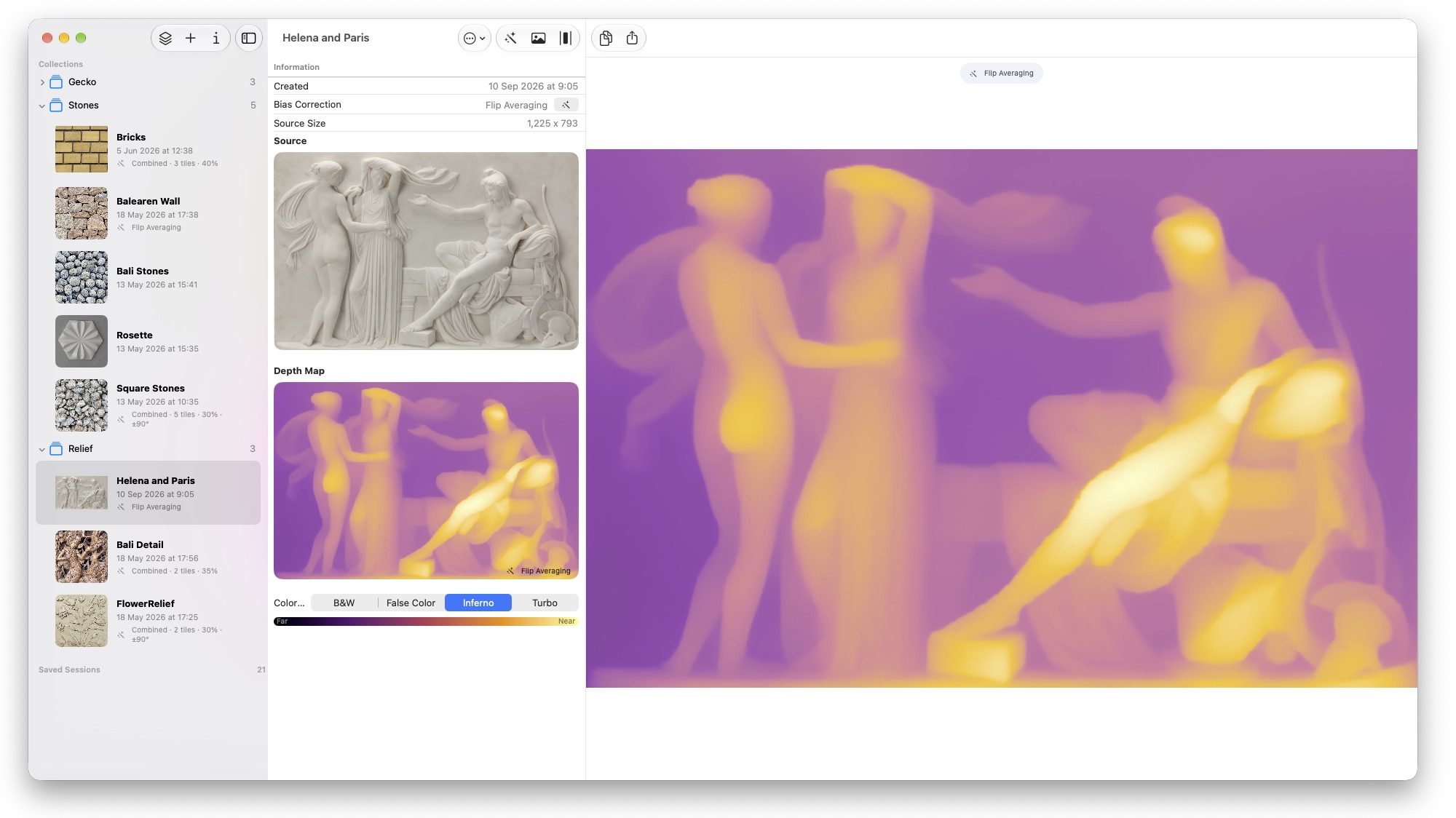Screen dimensions: 1456x818
Task: Expand the Gecko collection
Action: [x=42, y=82]
